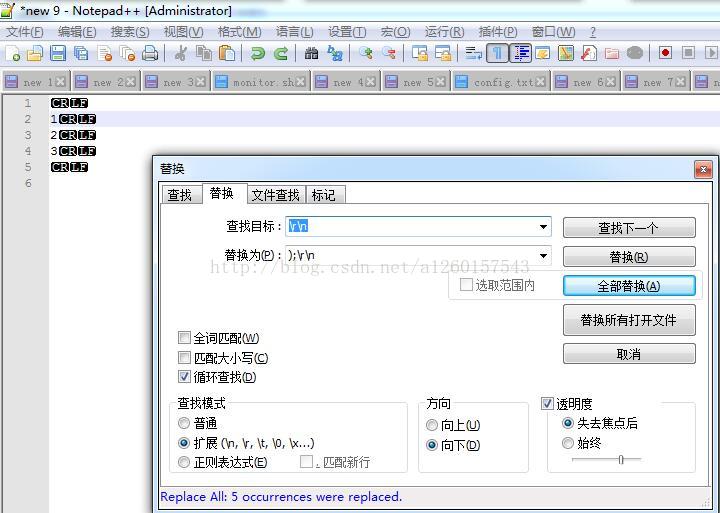Save the current file via toolbar
The height and width of the screenshot is (513, 720).
[x=58, y=53]
